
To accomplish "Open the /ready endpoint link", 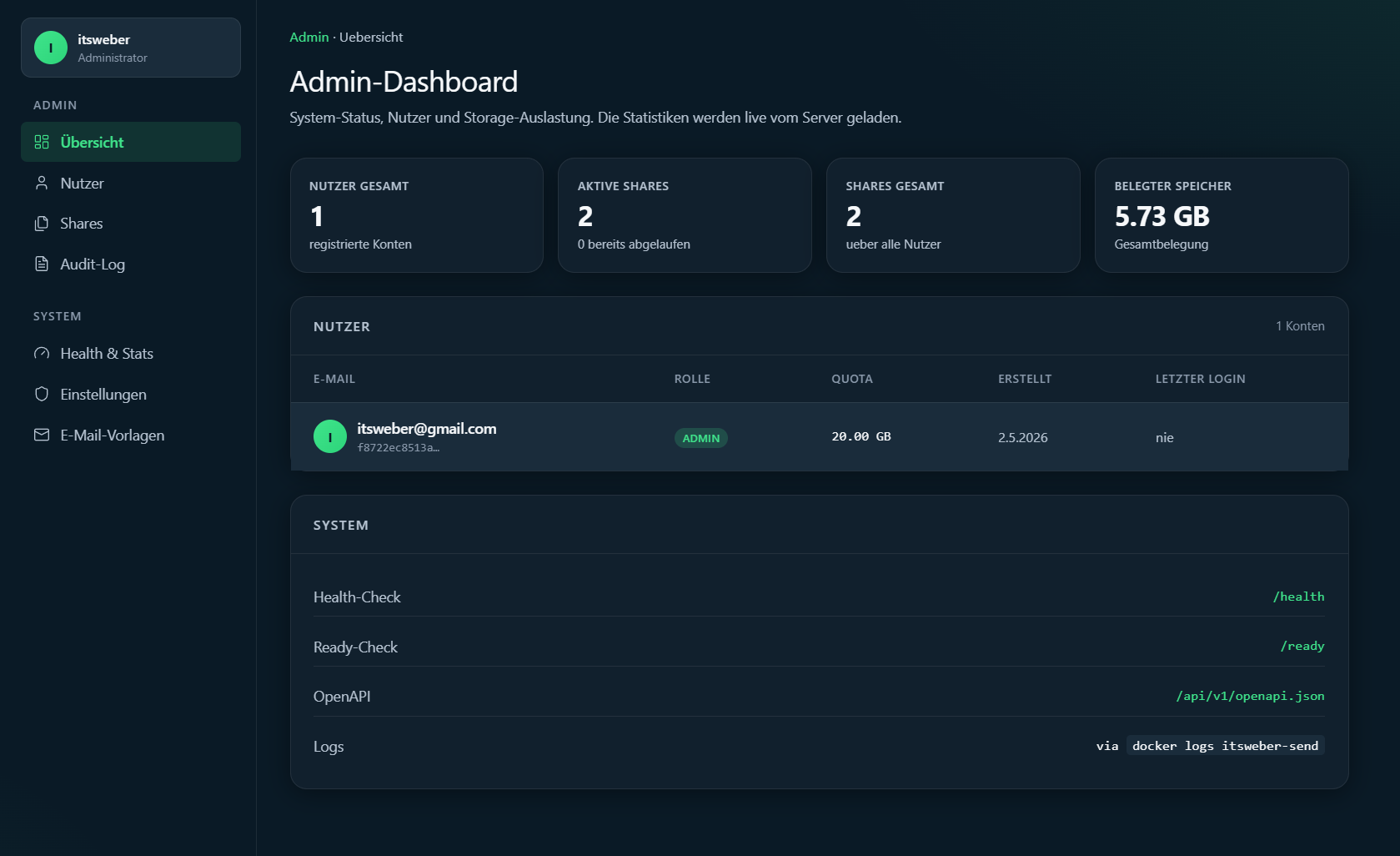I will [1302, 646].
